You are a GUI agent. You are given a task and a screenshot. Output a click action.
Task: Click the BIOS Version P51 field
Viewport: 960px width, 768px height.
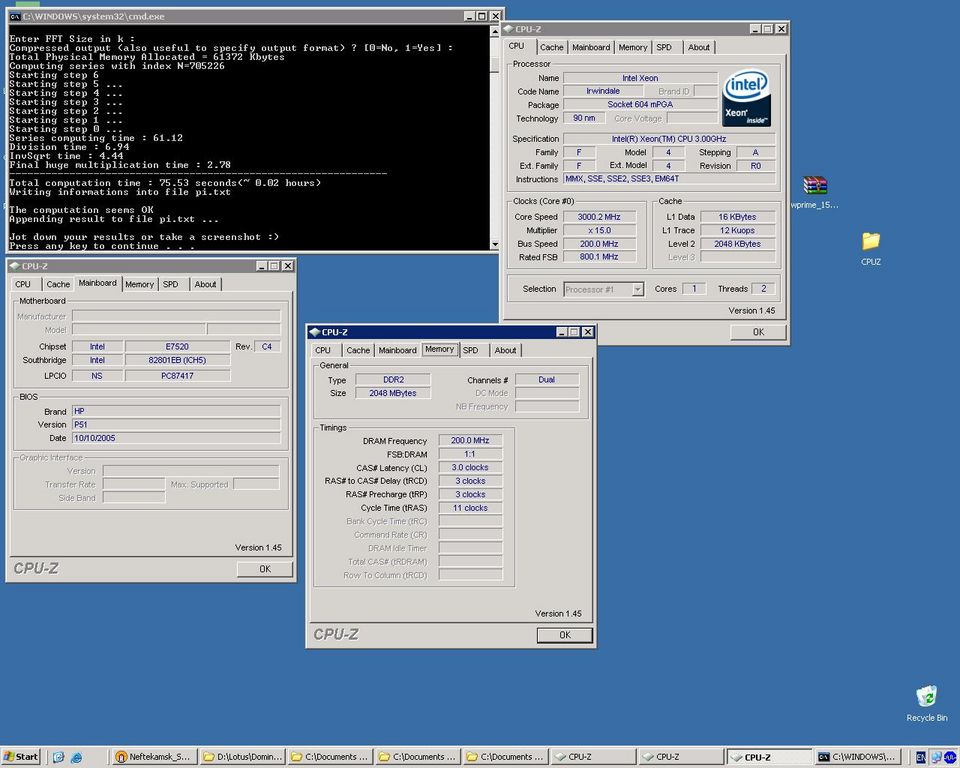pyautogui.click(x=176, y=424)
